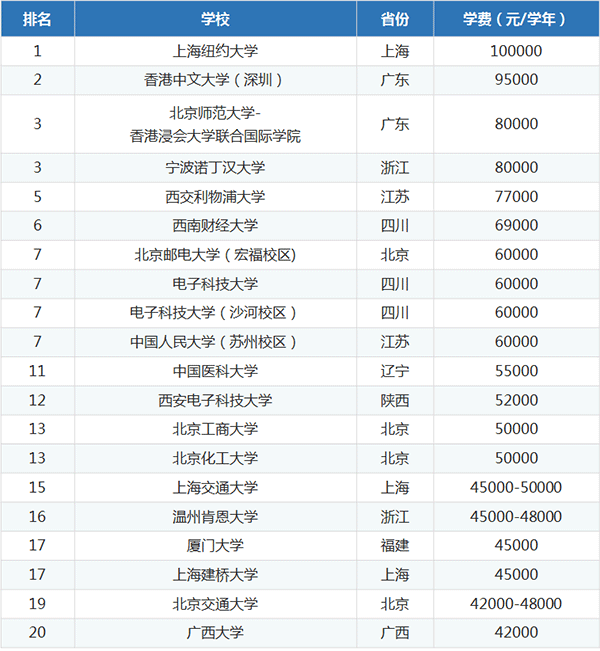Click 50000 in the 北京工商大学 row
Screen dimensions: 600x651
pyautogui.click(x=516, y=429)
